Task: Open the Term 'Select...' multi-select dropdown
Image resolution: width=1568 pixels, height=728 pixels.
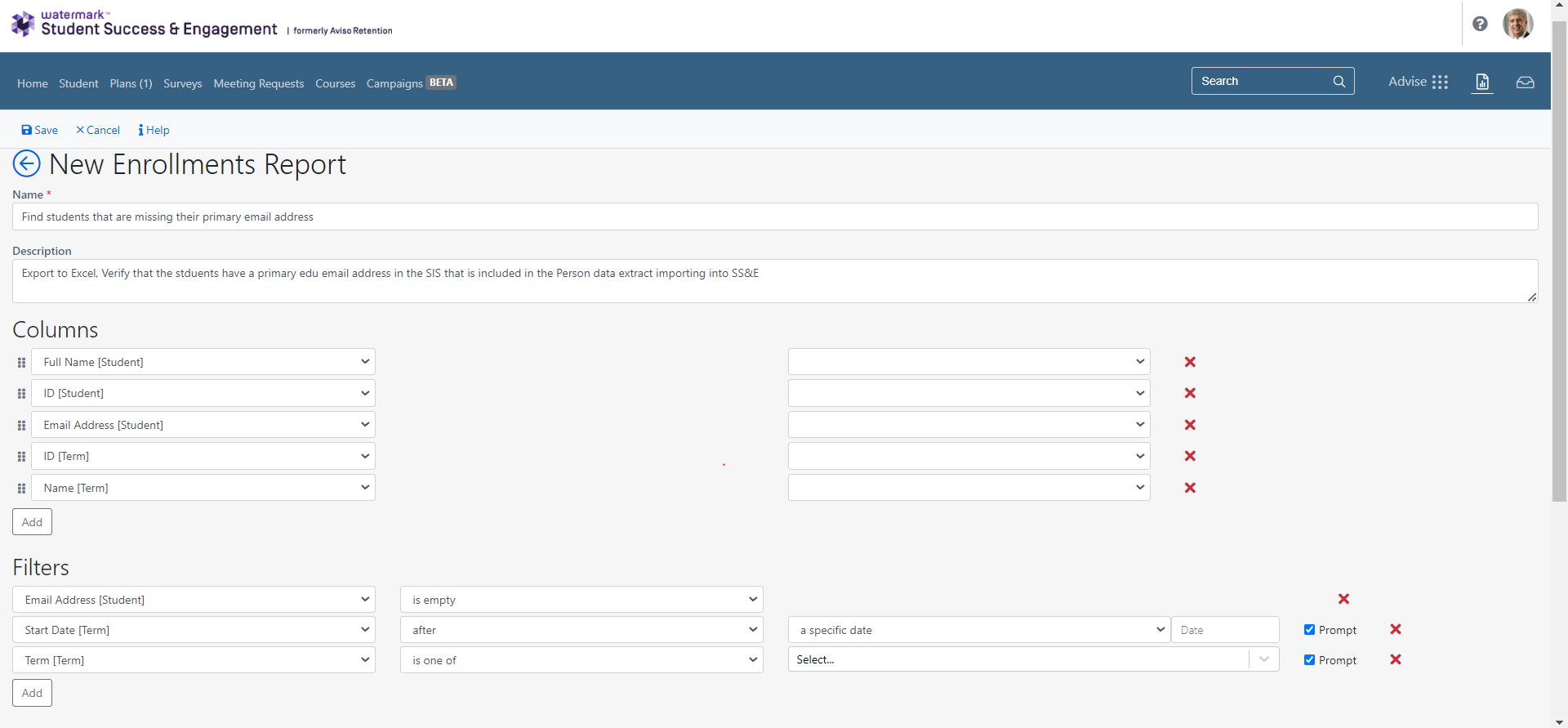Action: 1033,660
